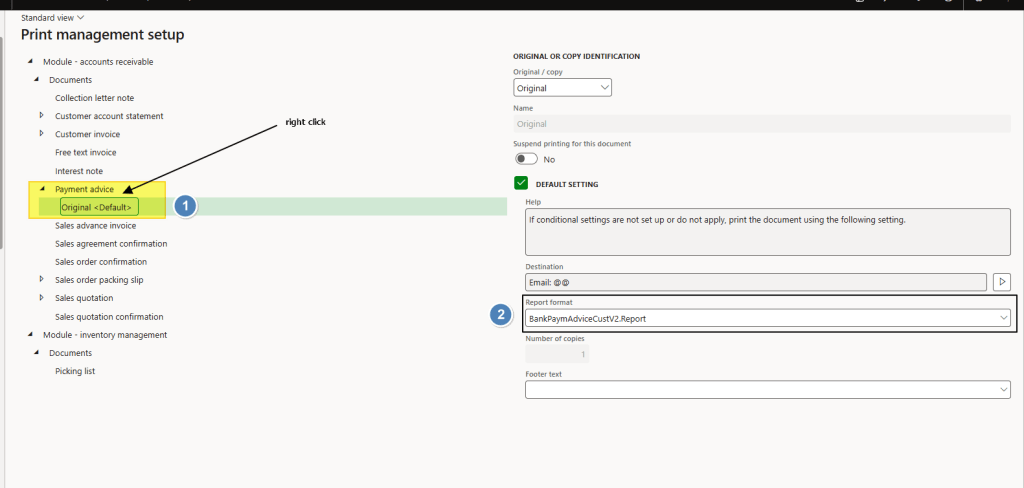Open the Report format dropdown

tap(767, 318)
